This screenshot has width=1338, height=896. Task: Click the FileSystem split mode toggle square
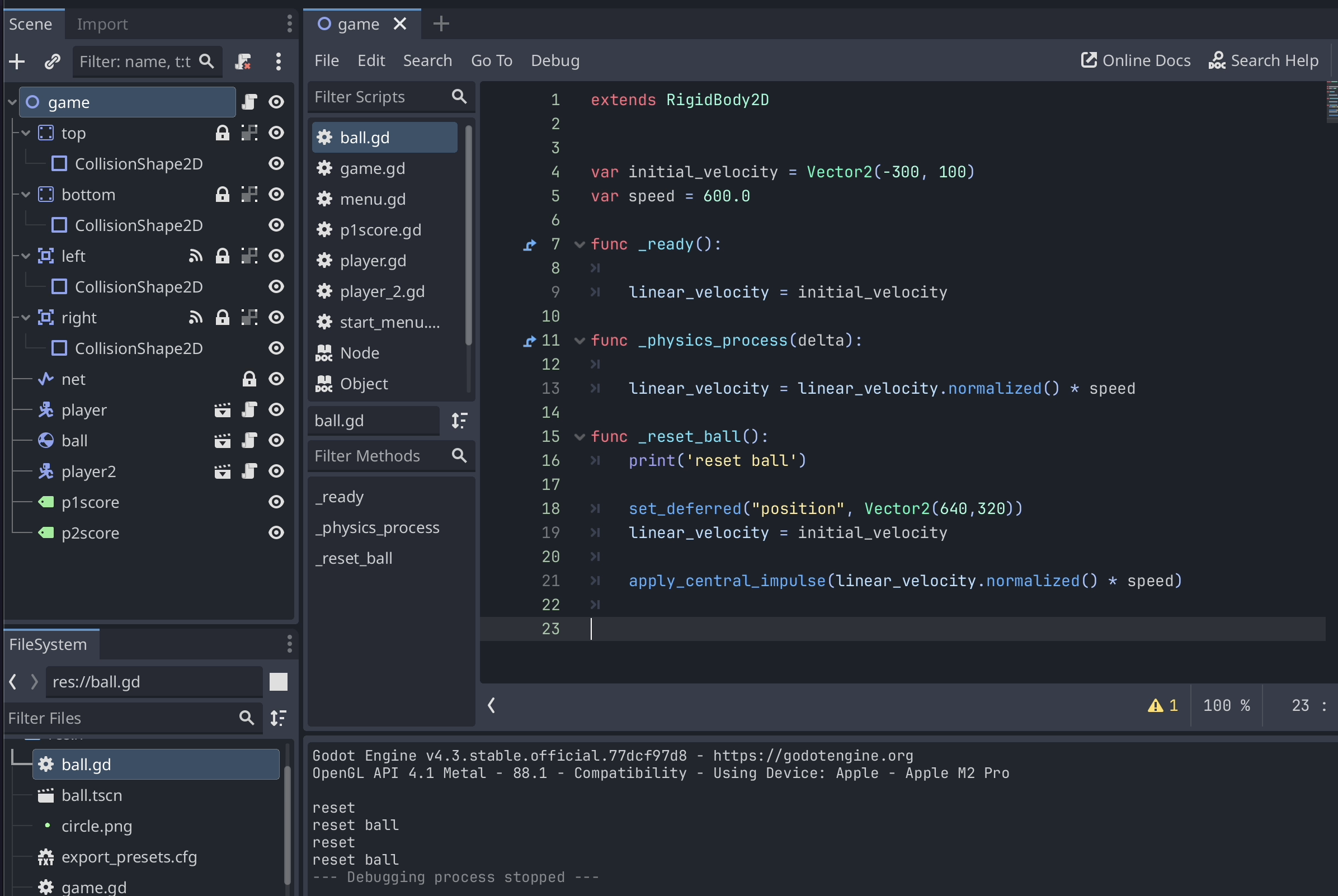[x=279, y=682]
